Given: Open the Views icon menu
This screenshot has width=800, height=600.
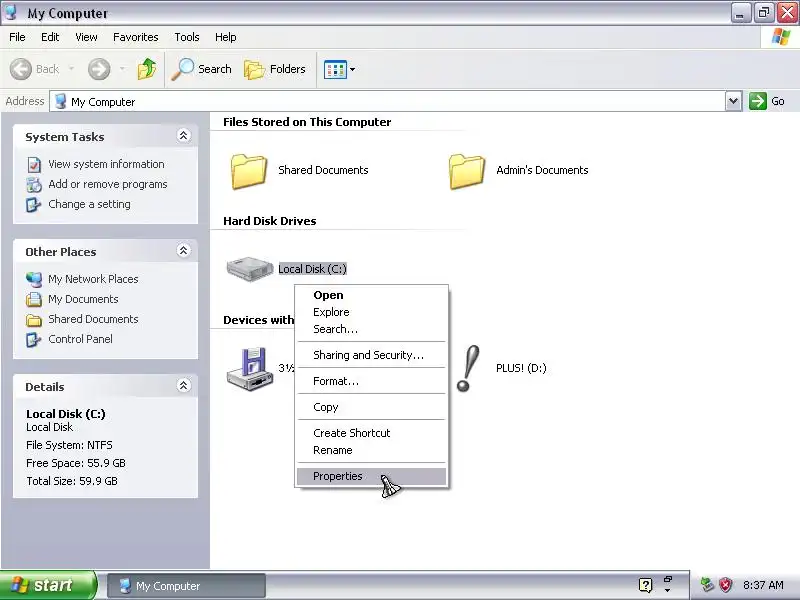Looking at the screenshot, I should [335, 69].
